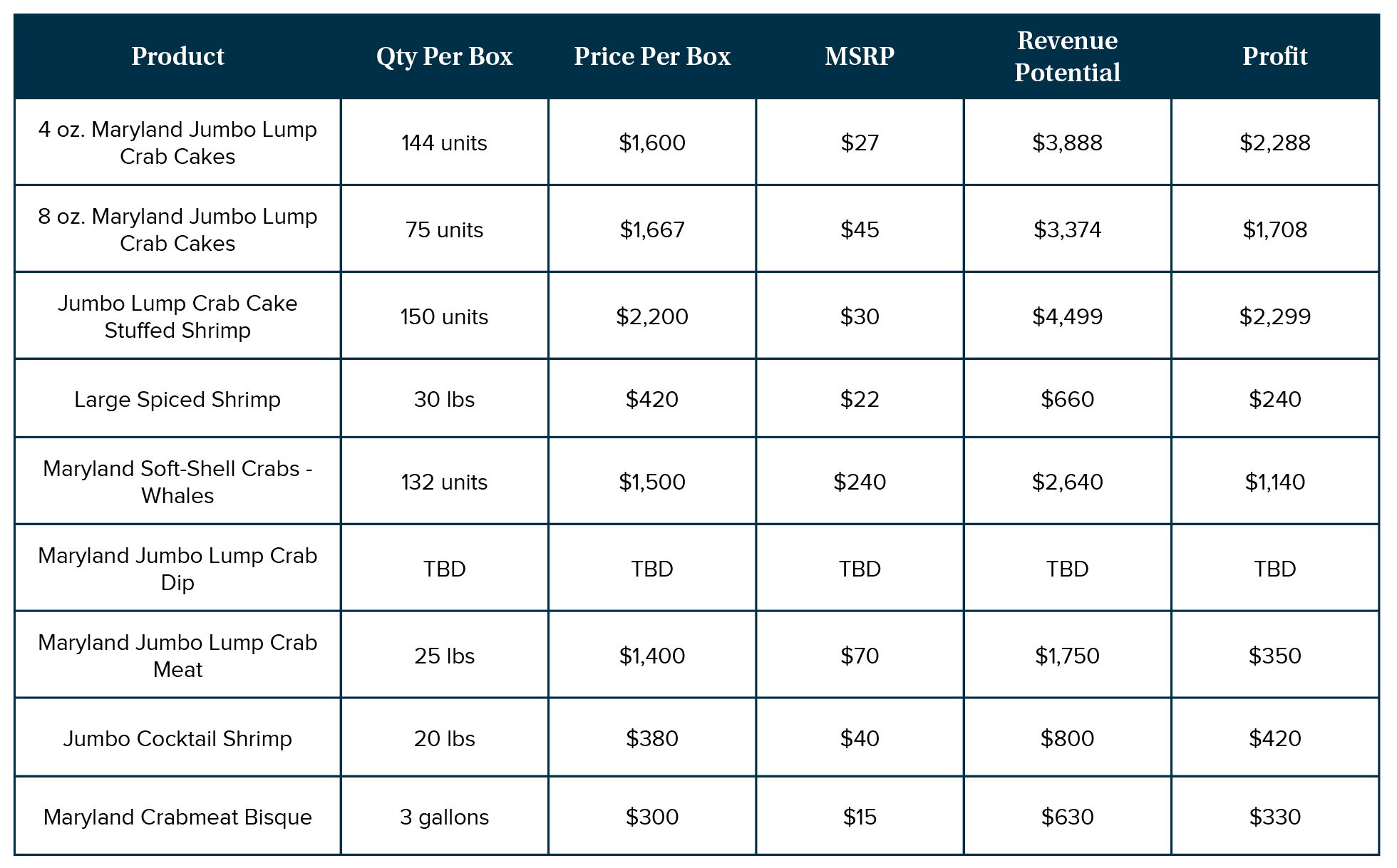Click the Qty Per Box header
Viewport: 1397px width, 868px height.
click(x=444, y=56)
